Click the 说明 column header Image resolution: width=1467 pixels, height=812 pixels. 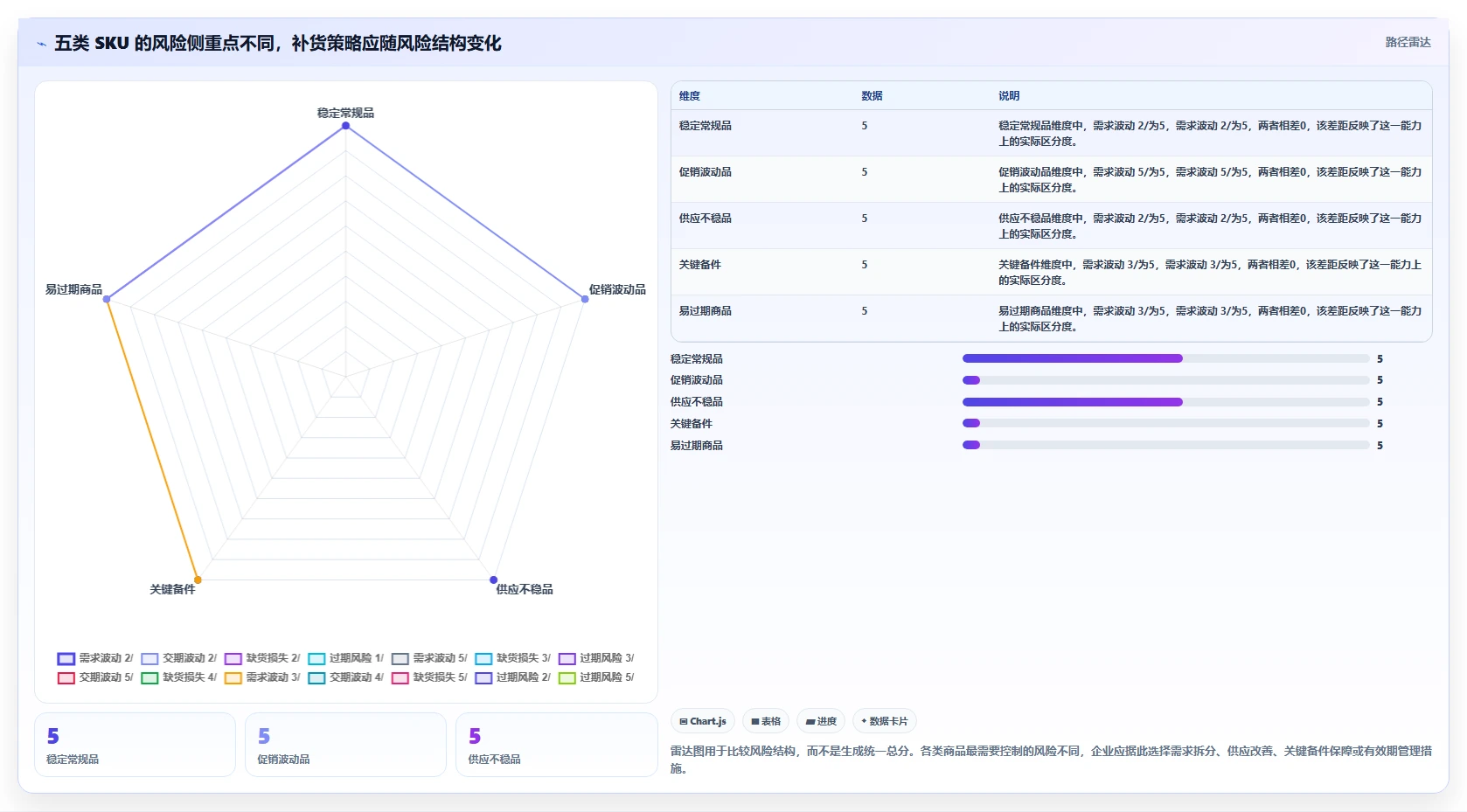(x=1009, y=96)
